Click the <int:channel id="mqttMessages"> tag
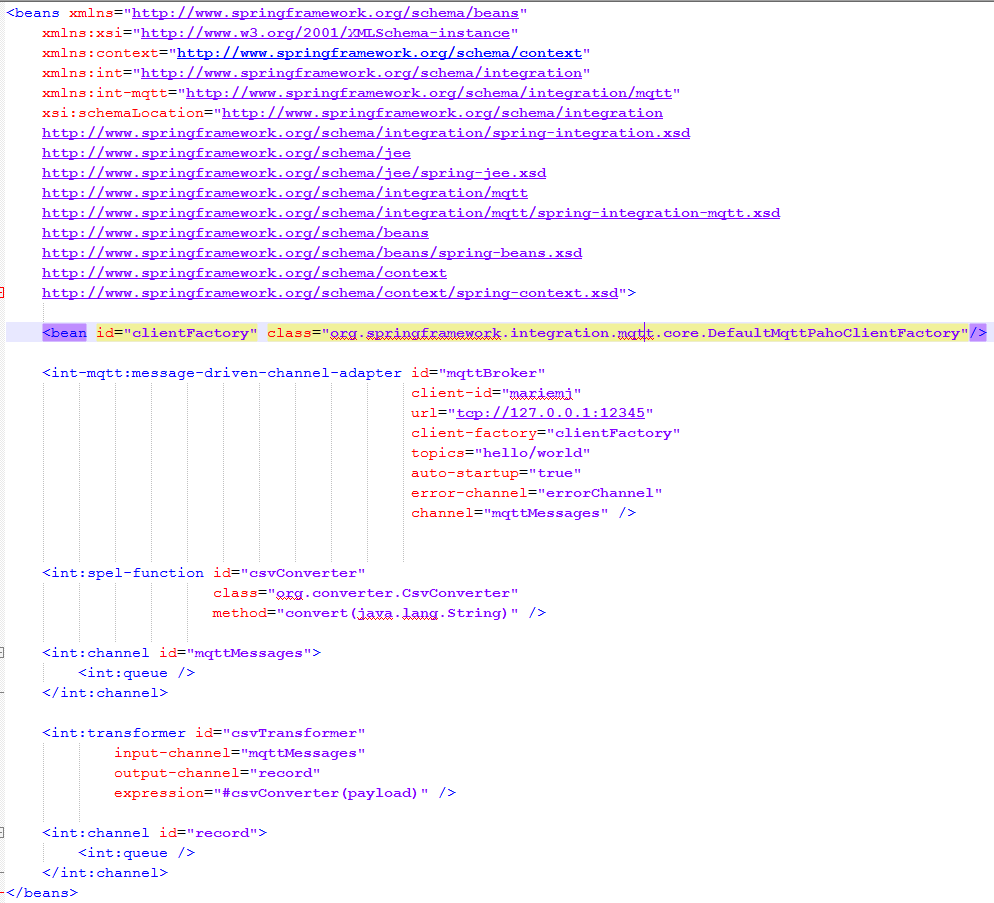The height and width of the screenshot is (903, 994). pos(181,653)
